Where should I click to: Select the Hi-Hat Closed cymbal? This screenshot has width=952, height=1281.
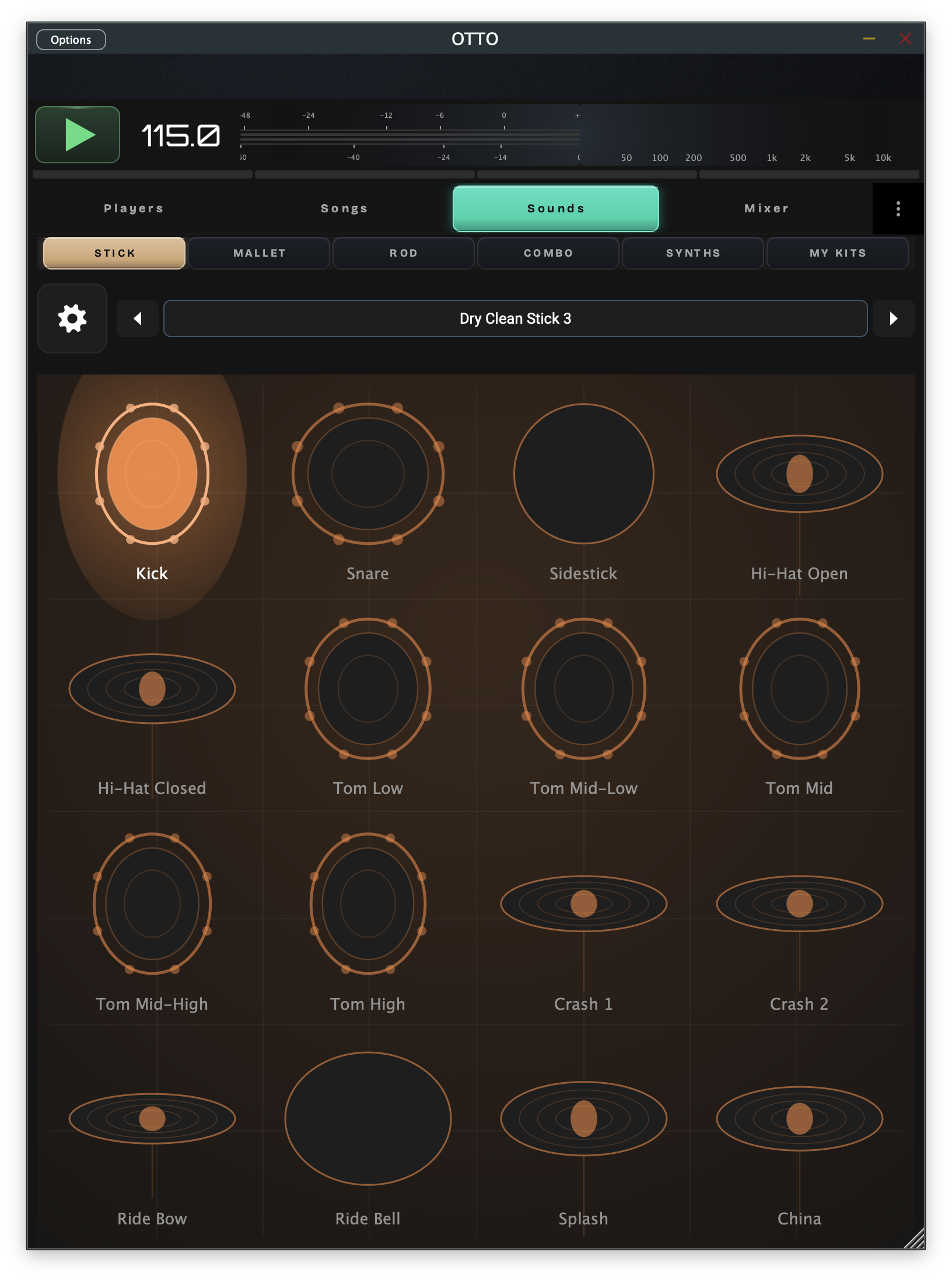pos(152,688)
